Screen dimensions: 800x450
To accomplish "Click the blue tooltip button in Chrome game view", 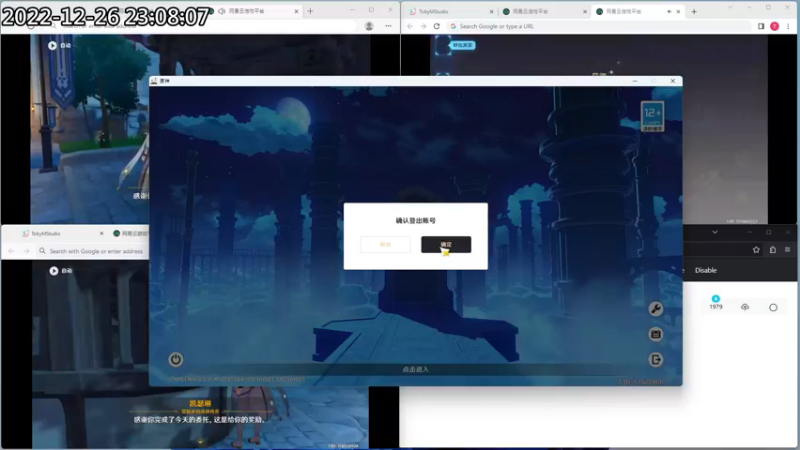I will (x=463, y=45).
